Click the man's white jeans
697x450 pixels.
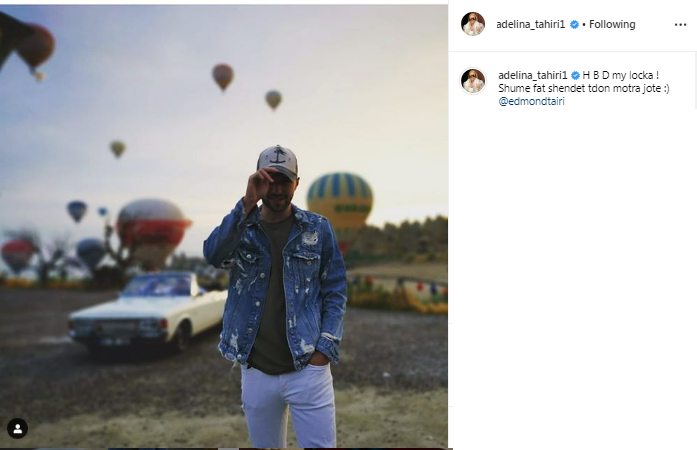(x=288, y=405)
